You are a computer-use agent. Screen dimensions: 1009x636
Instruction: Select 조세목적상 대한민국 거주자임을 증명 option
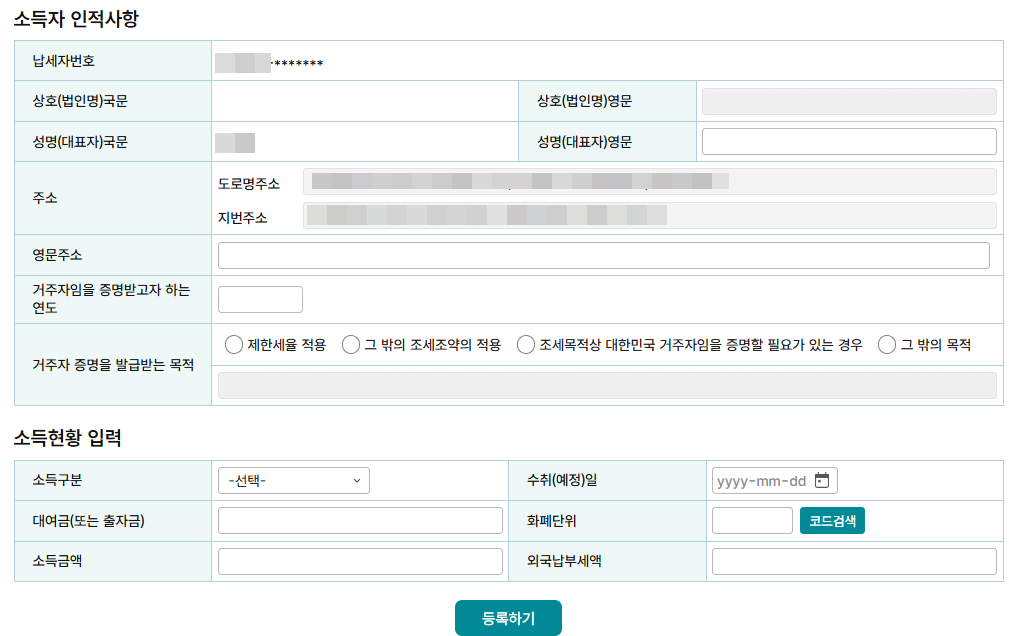(525, 344)
